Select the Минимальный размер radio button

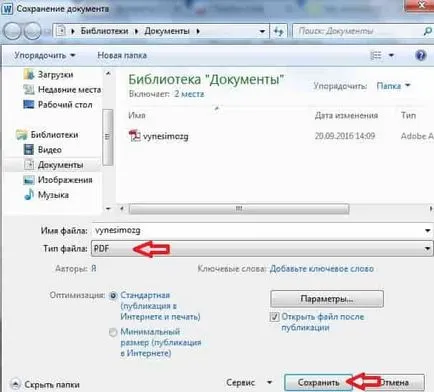click(113, 332)
